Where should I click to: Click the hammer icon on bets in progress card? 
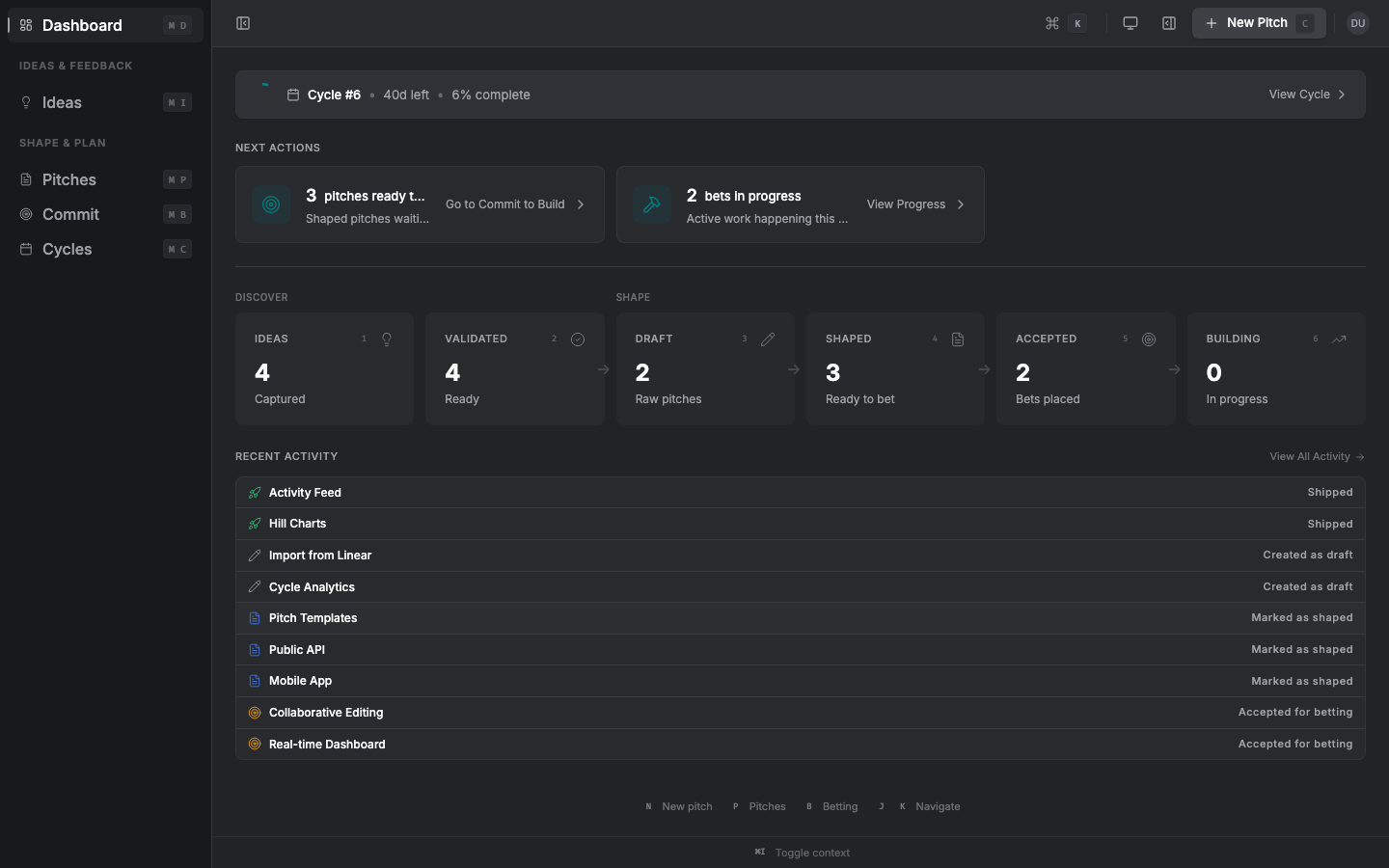tap(652, 204)
